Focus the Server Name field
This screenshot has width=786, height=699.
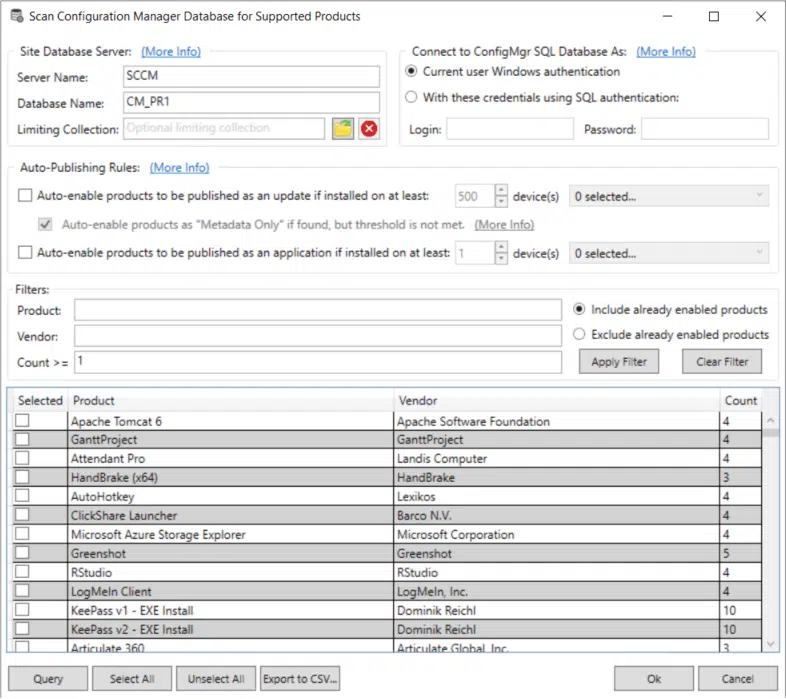(251, 76)
